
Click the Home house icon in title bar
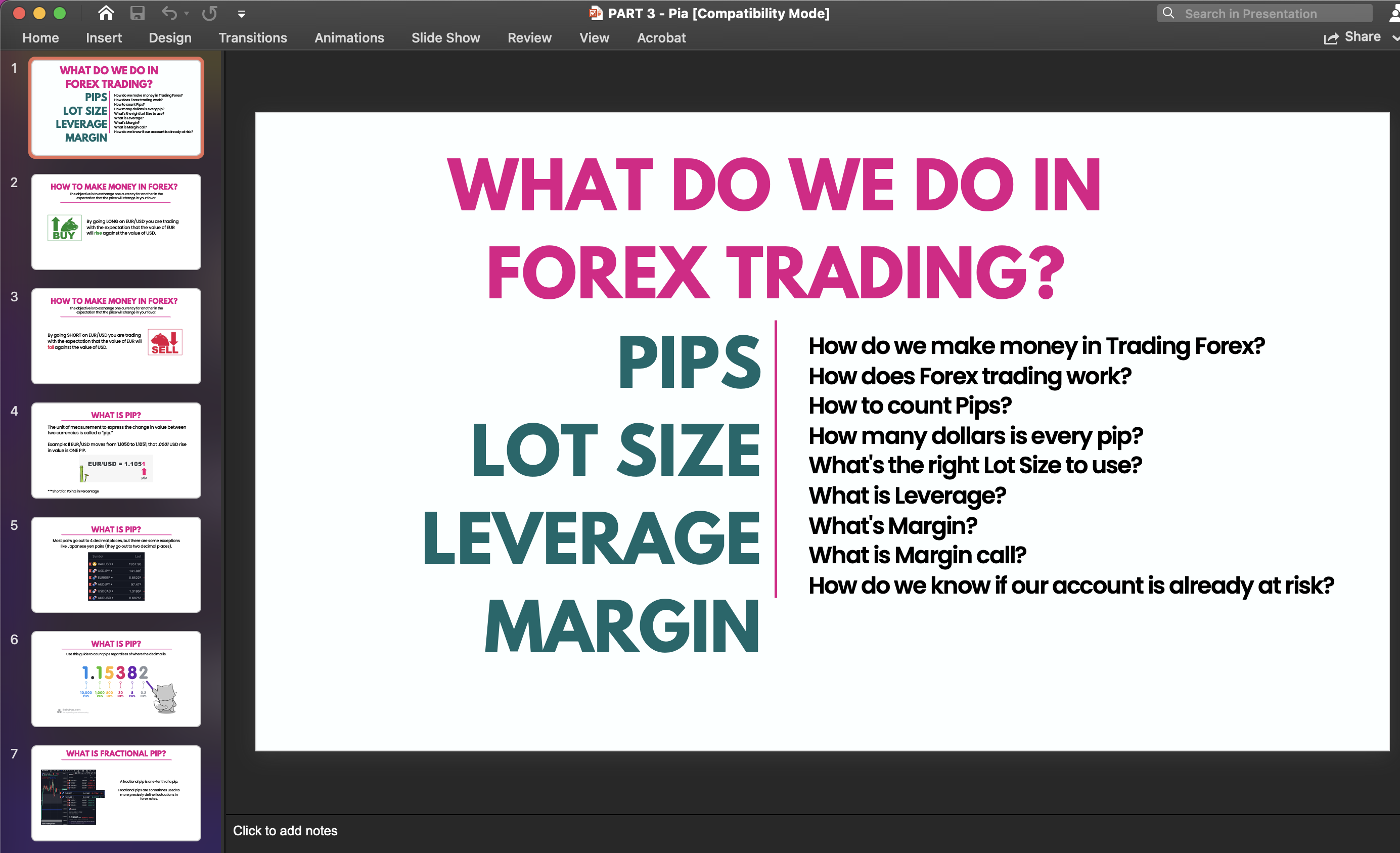[106, 13]
